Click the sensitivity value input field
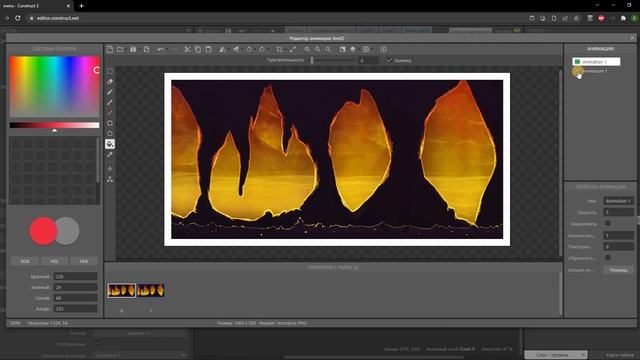The height and width of the screenshot is (360, 640). click(x=368, y=60)
